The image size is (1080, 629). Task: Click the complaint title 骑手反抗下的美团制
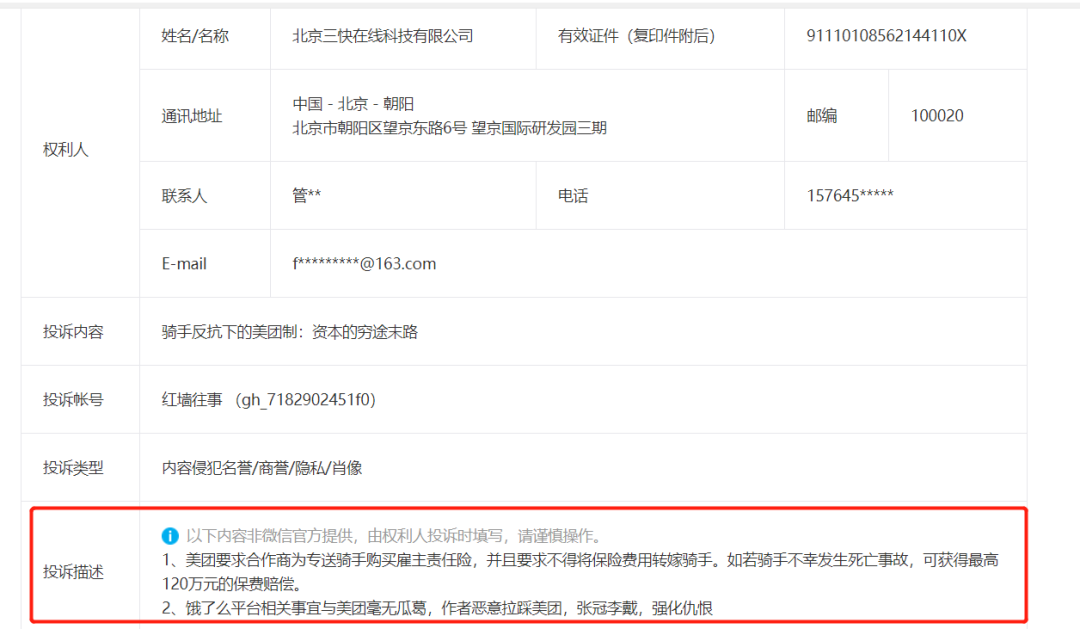click(231, 332)
